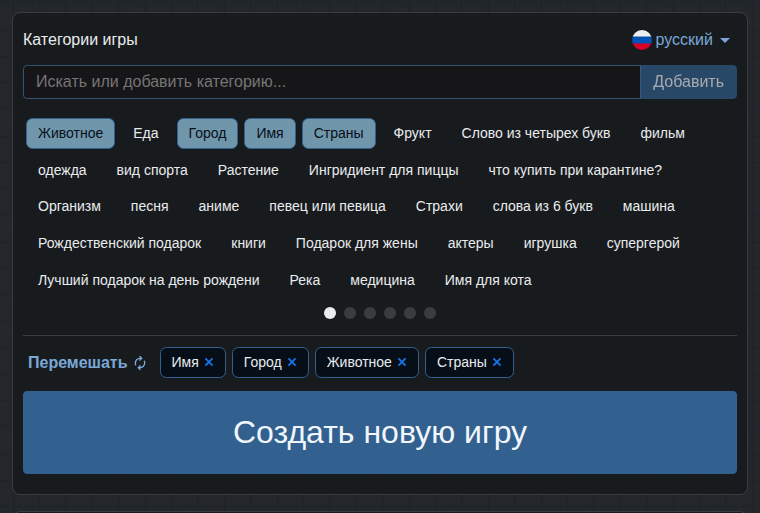The height and width of the screenshot is (513, 760).
Task: Choose the вид спорта category
Action: pos(152,170)
